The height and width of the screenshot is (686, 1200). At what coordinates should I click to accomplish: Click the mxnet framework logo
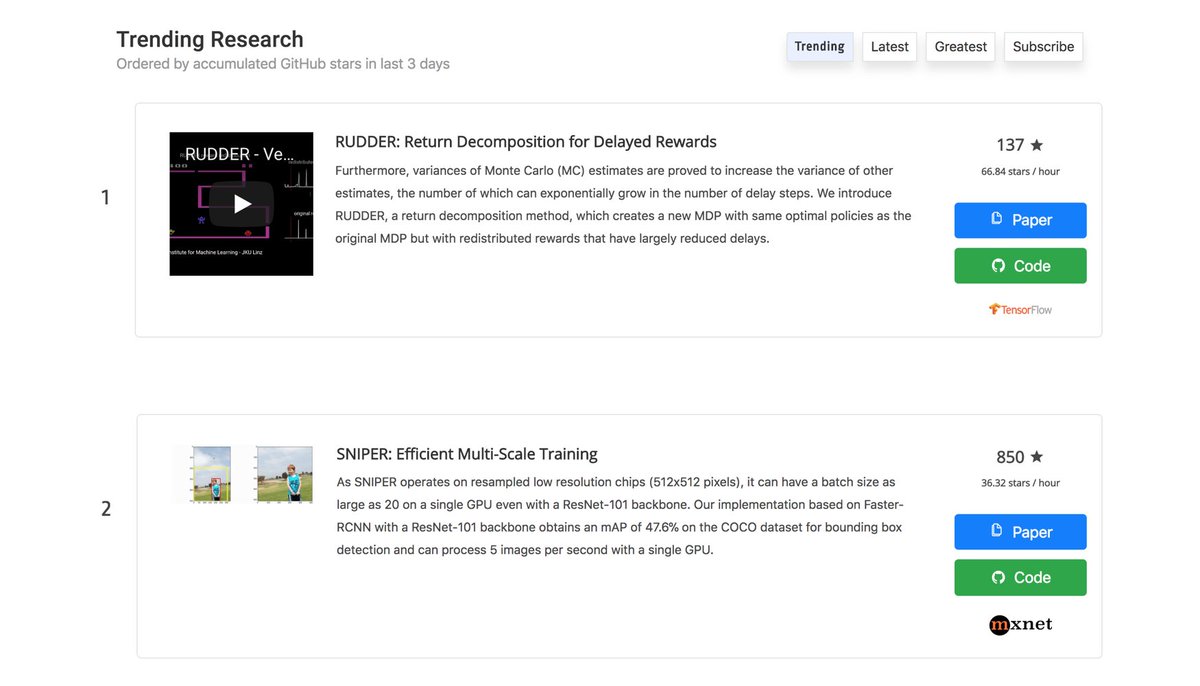(1020, 624)
